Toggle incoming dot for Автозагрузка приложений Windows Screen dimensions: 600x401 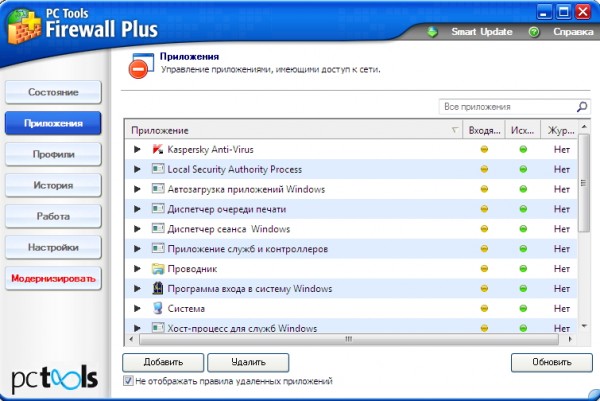(x=484, y=189)
